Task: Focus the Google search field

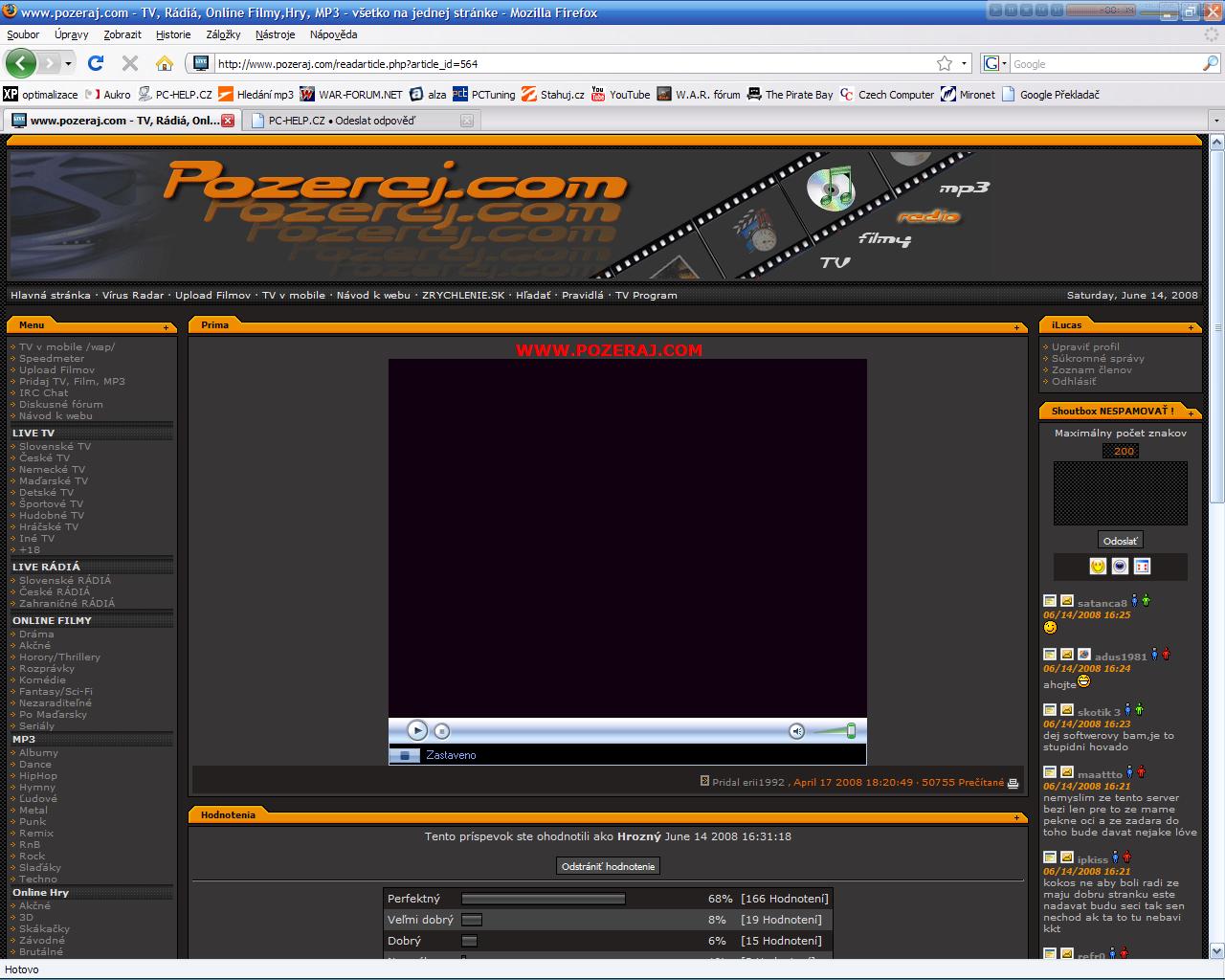Action: (1105, 63)
